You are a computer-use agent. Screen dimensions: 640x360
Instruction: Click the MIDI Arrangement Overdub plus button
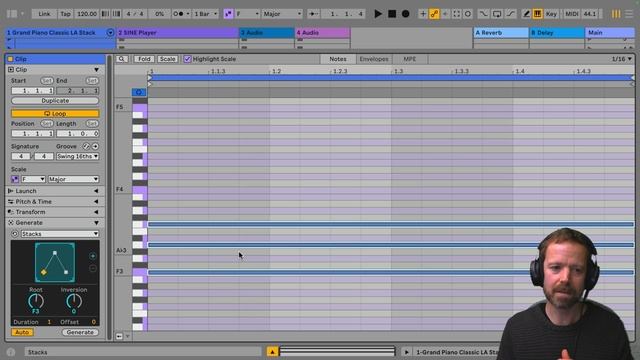[x=423, y=14]
